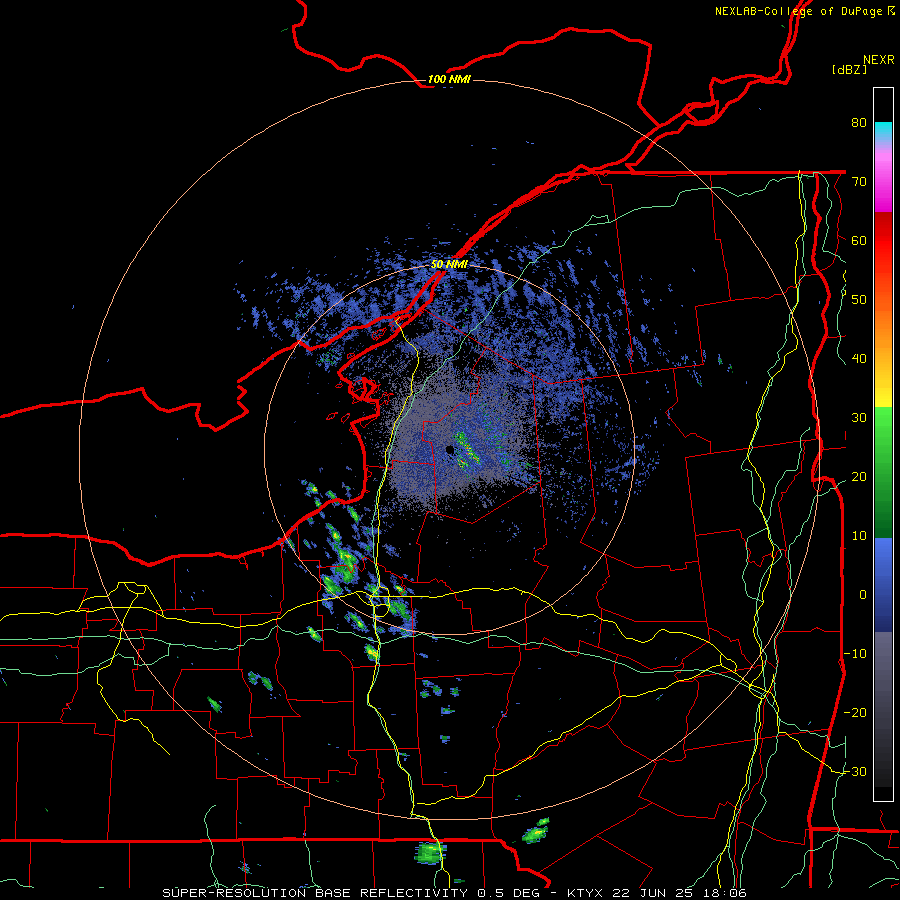Select the -20 value on dBZ scale

855,713
